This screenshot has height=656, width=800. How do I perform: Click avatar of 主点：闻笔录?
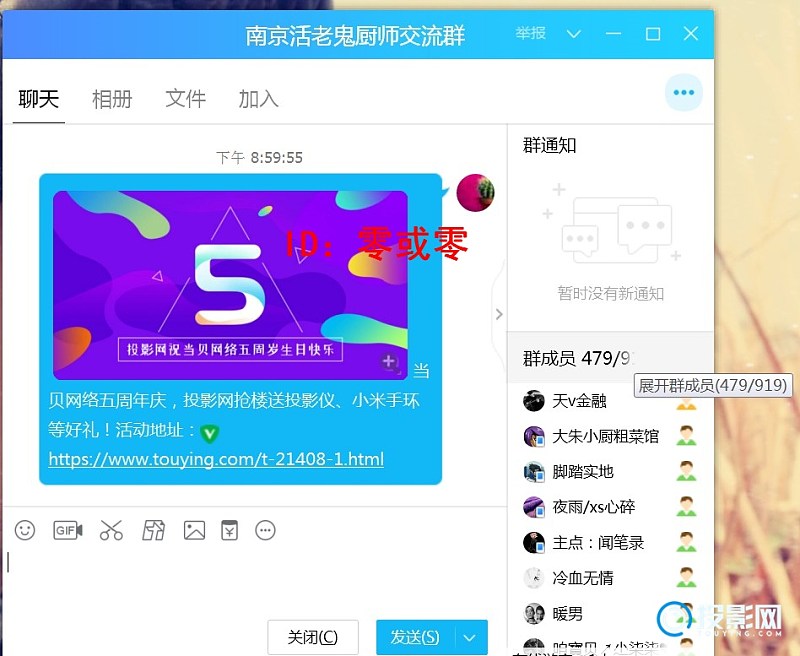point(534,543)
